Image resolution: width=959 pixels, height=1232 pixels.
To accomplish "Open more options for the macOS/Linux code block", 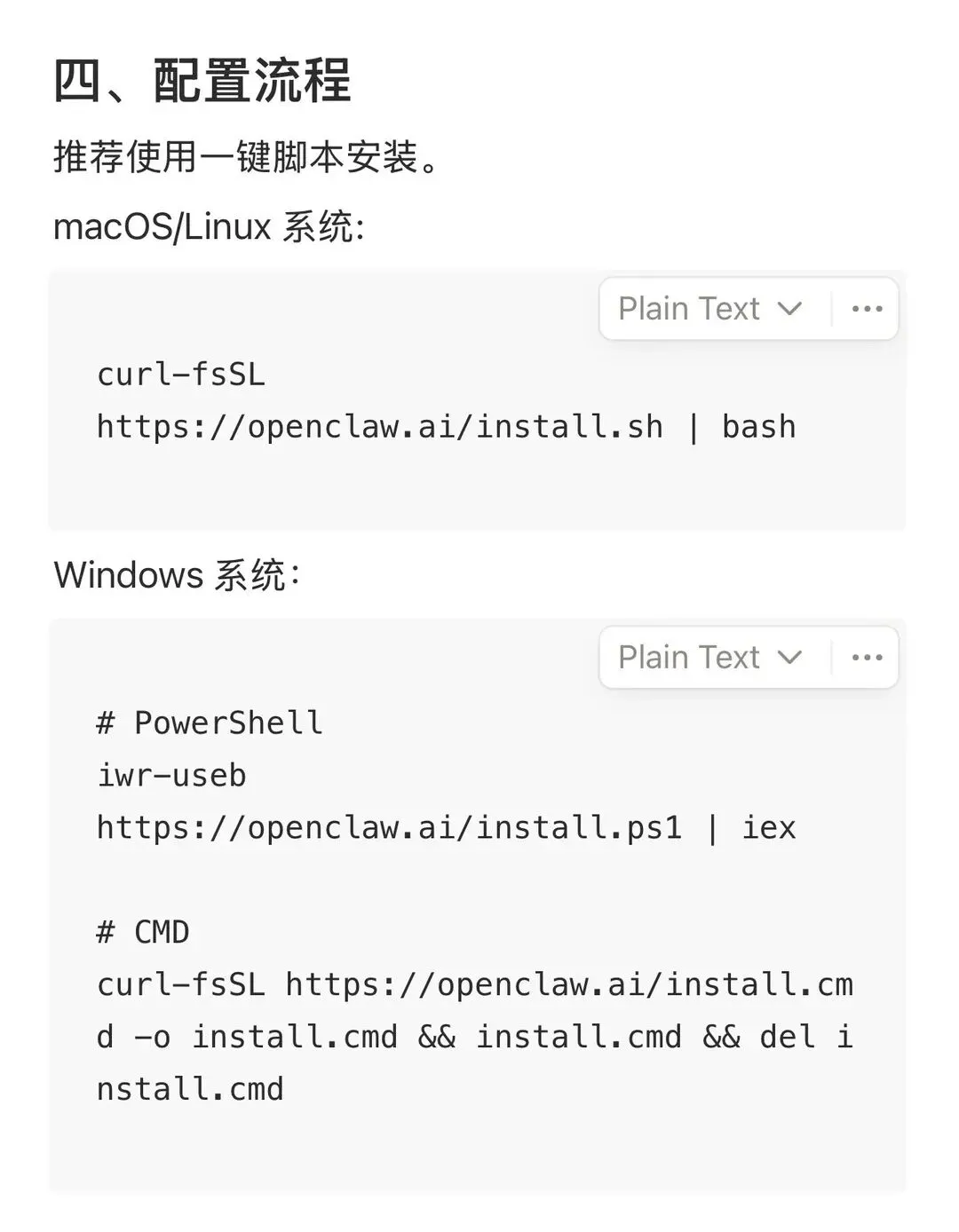I will click(867, 309).
